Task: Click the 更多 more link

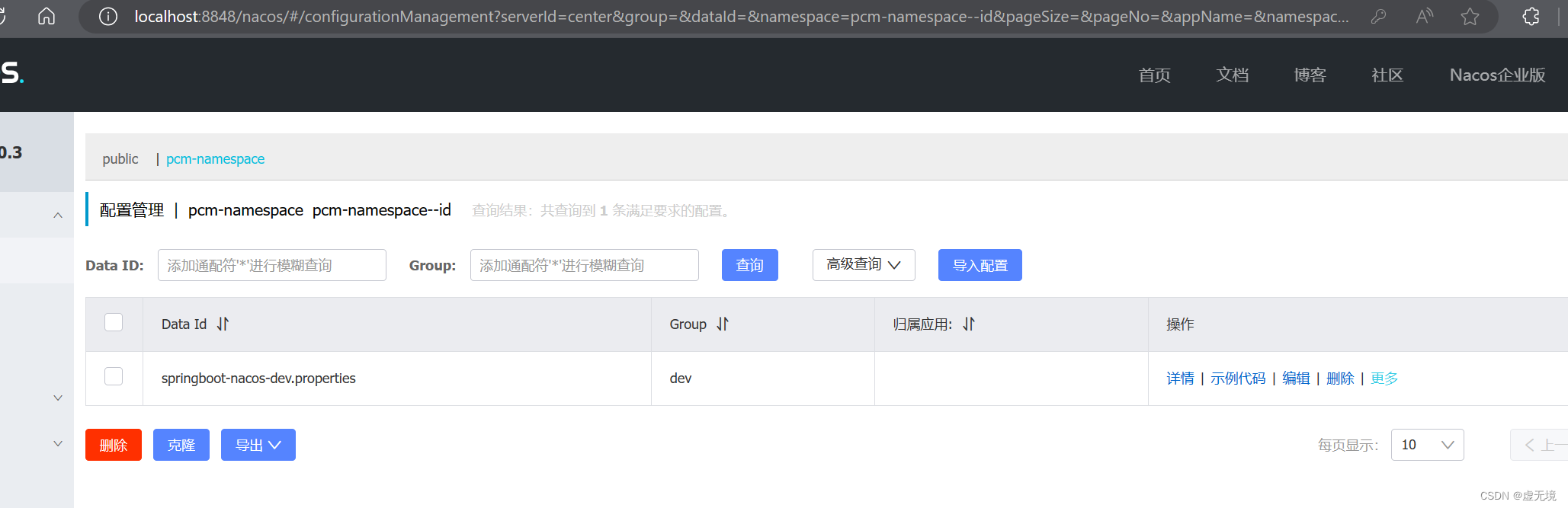Action: 1384,379
